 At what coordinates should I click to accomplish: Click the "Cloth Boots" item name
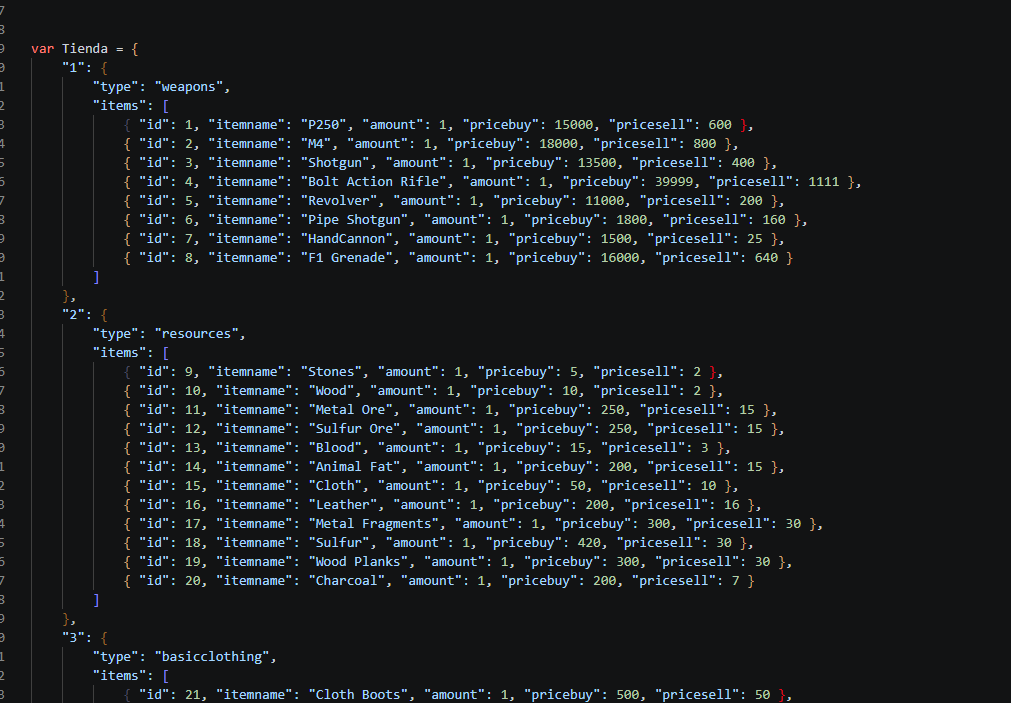click(x=358, y=694)
